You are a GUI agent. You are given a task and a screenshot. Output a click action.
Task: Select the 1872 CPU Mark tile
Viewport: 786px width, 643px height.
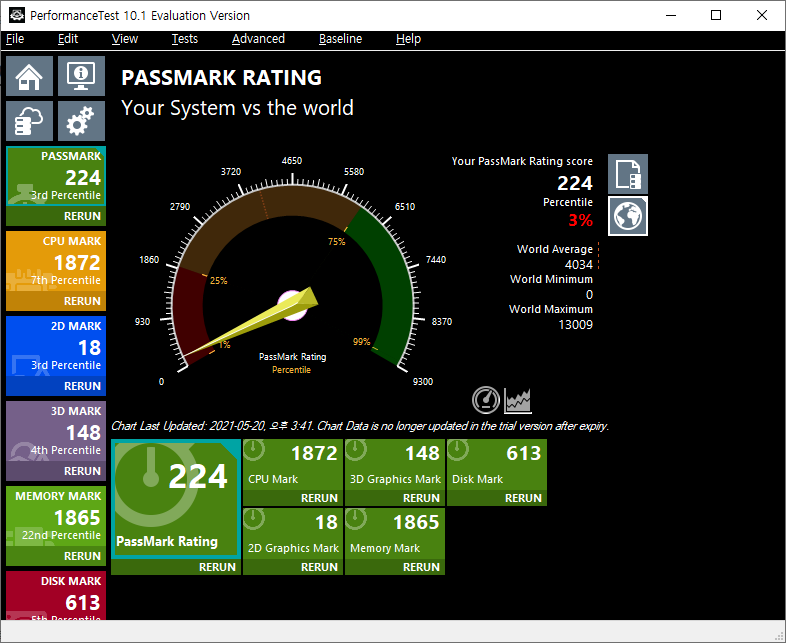293,465
